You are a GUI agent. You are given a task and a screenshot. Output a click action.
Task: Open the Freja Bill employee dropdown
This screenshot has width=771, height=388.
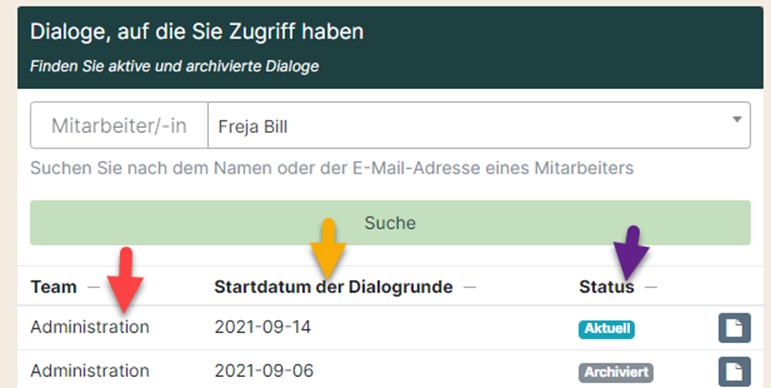point(479,125)
